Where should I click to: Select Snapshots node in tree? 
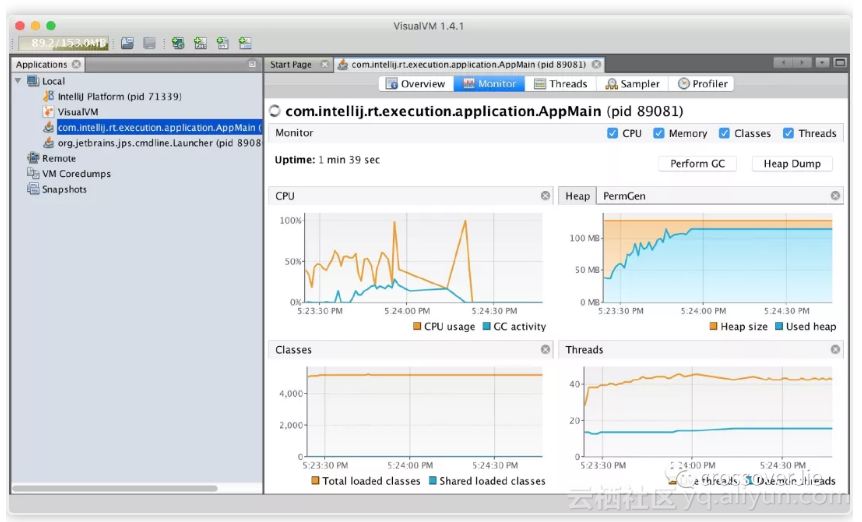click(x=64, y=189)
